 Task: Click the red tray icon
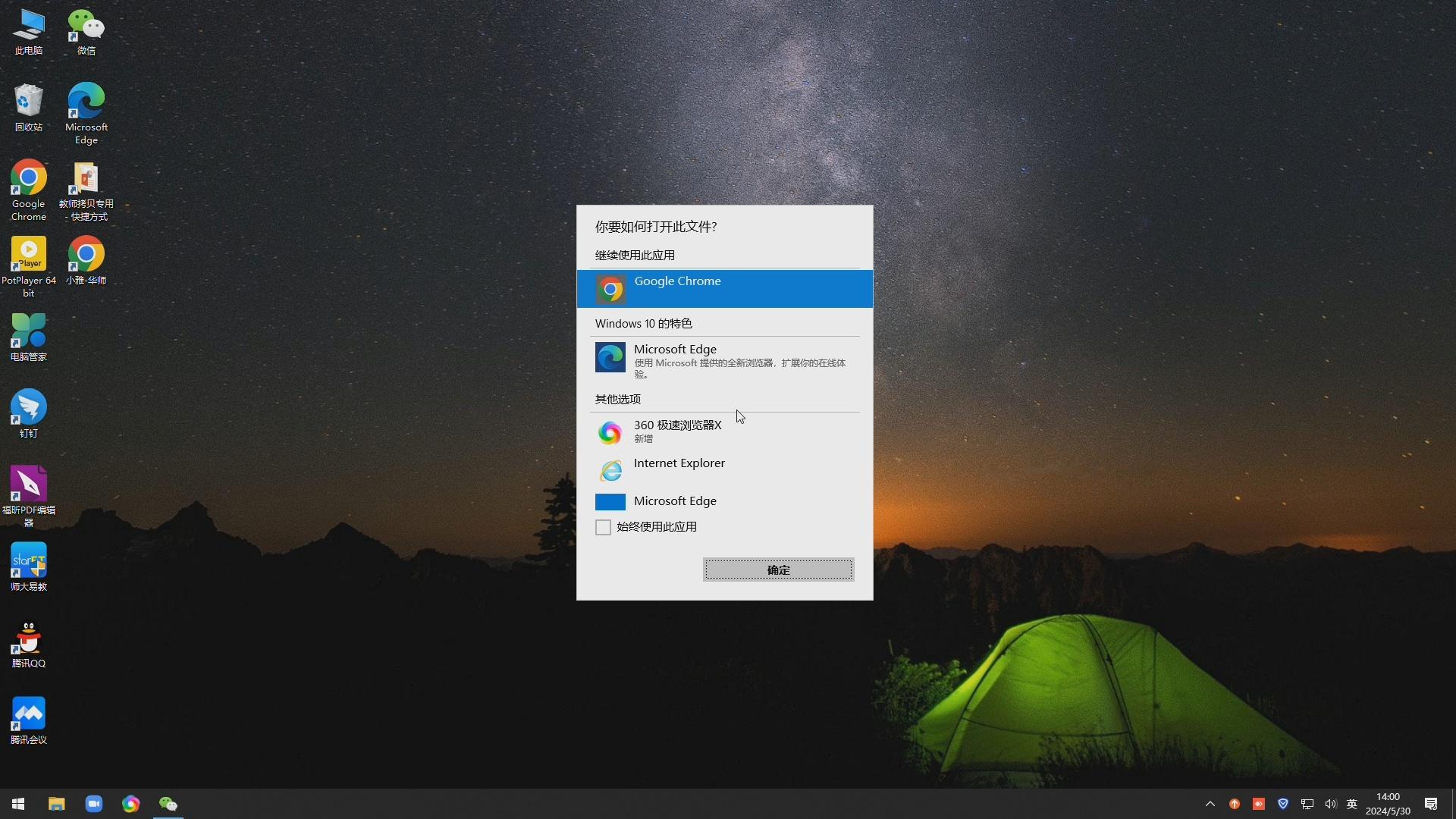[1259, 804]
